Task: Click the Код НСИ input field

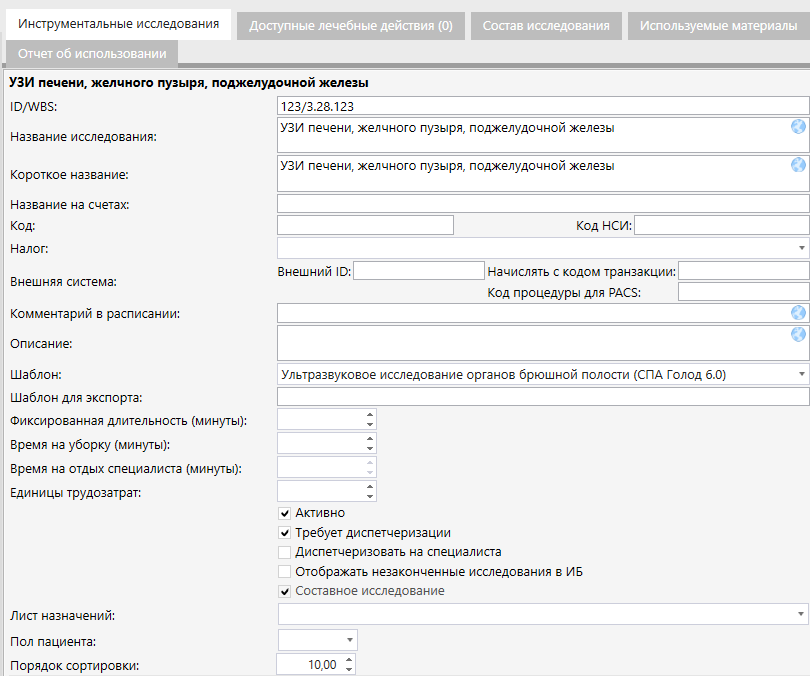Action: tap(720, 225)
